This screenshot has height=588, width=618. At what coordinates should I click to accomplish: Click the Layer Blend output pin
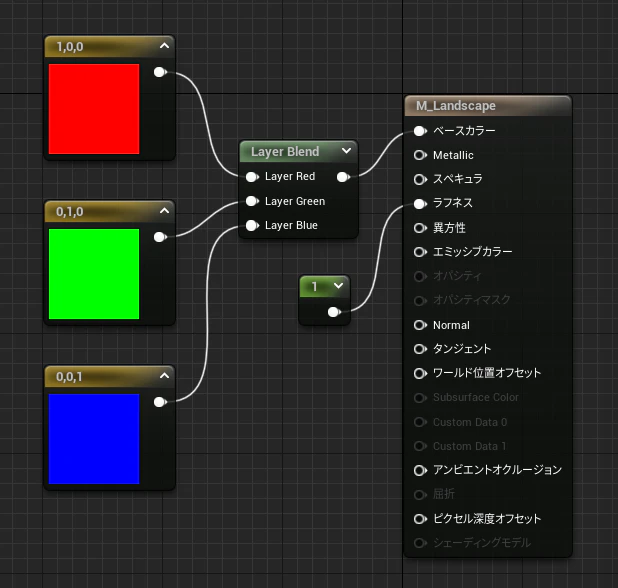(x=344, y=177)
